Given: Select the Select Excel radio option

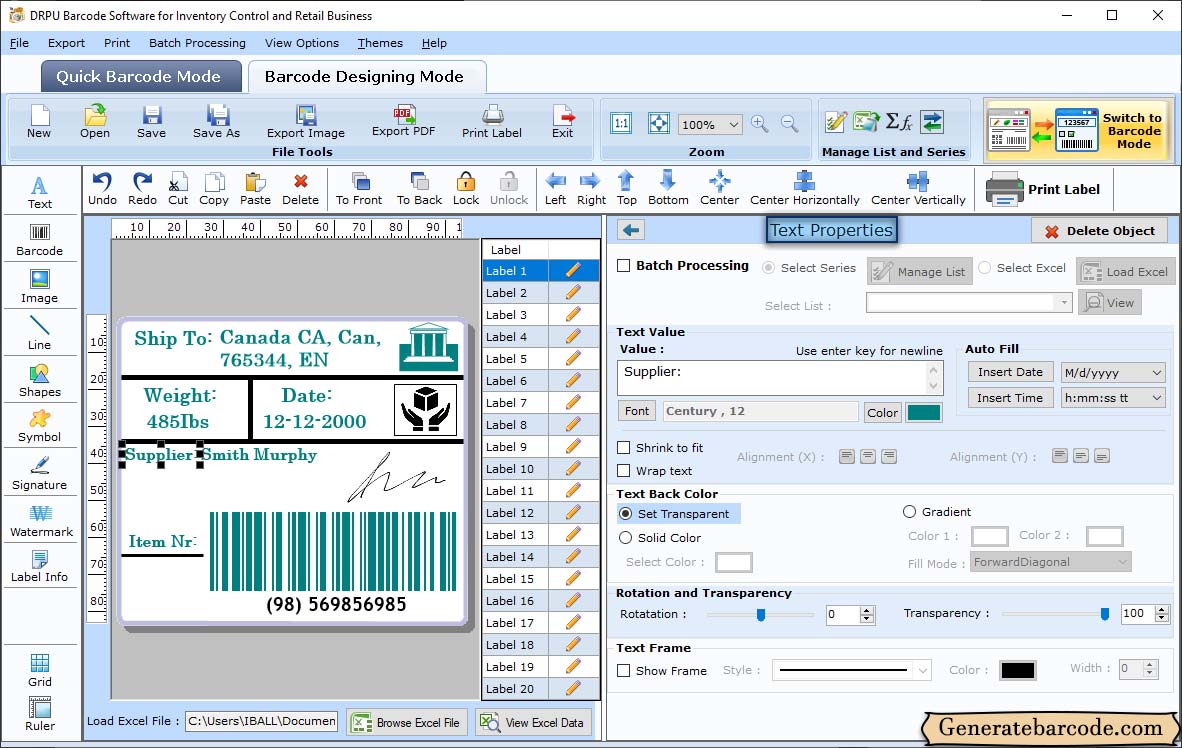Looking at the screenshot, I should click(984, 268).
